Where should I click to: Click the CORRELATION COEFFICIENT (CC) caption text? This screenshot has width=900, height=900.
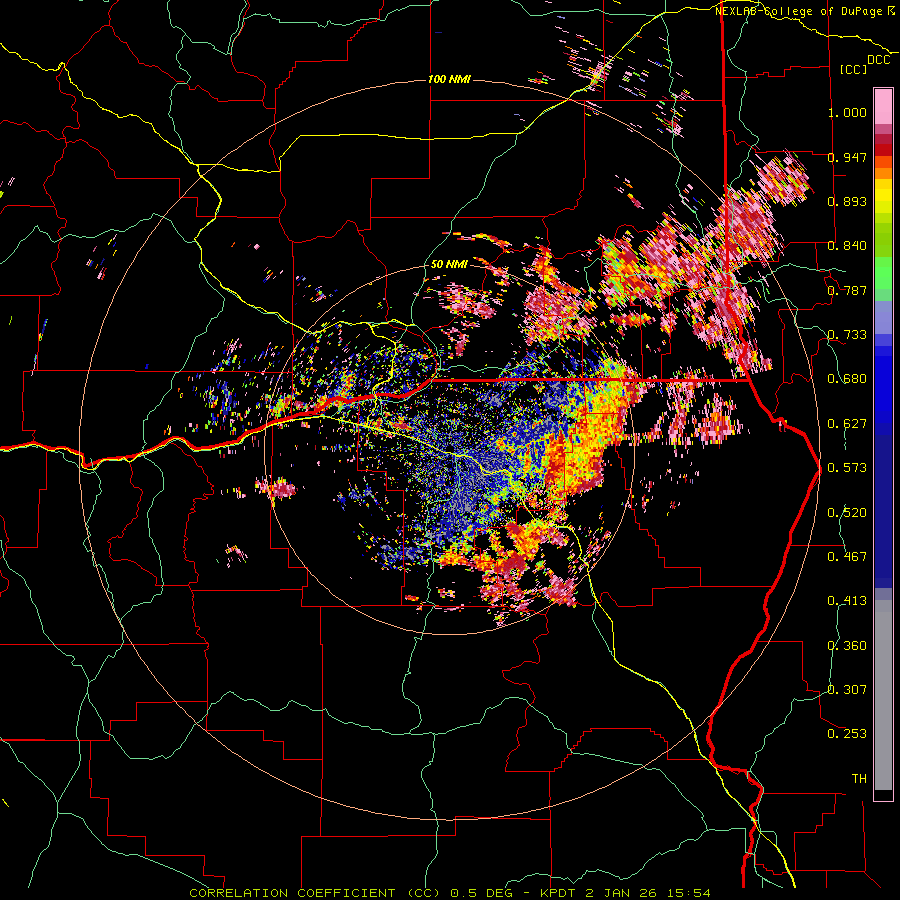(x=315, y=893)
